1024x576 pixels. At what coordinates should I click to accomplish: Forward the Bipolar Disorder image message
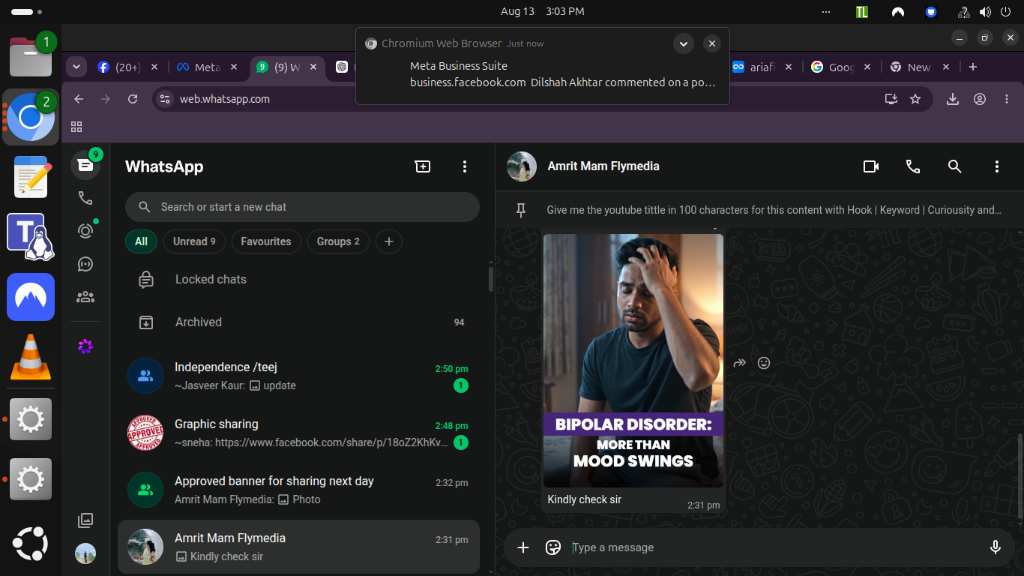(739, 363)
